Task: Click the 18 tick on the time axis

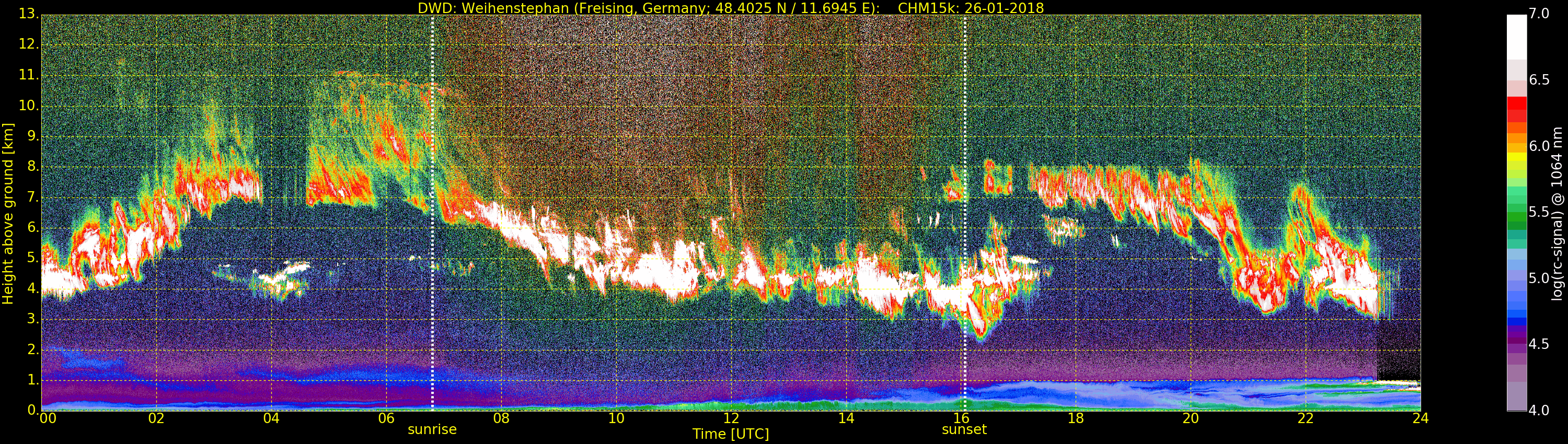Action: [1076, 418]
